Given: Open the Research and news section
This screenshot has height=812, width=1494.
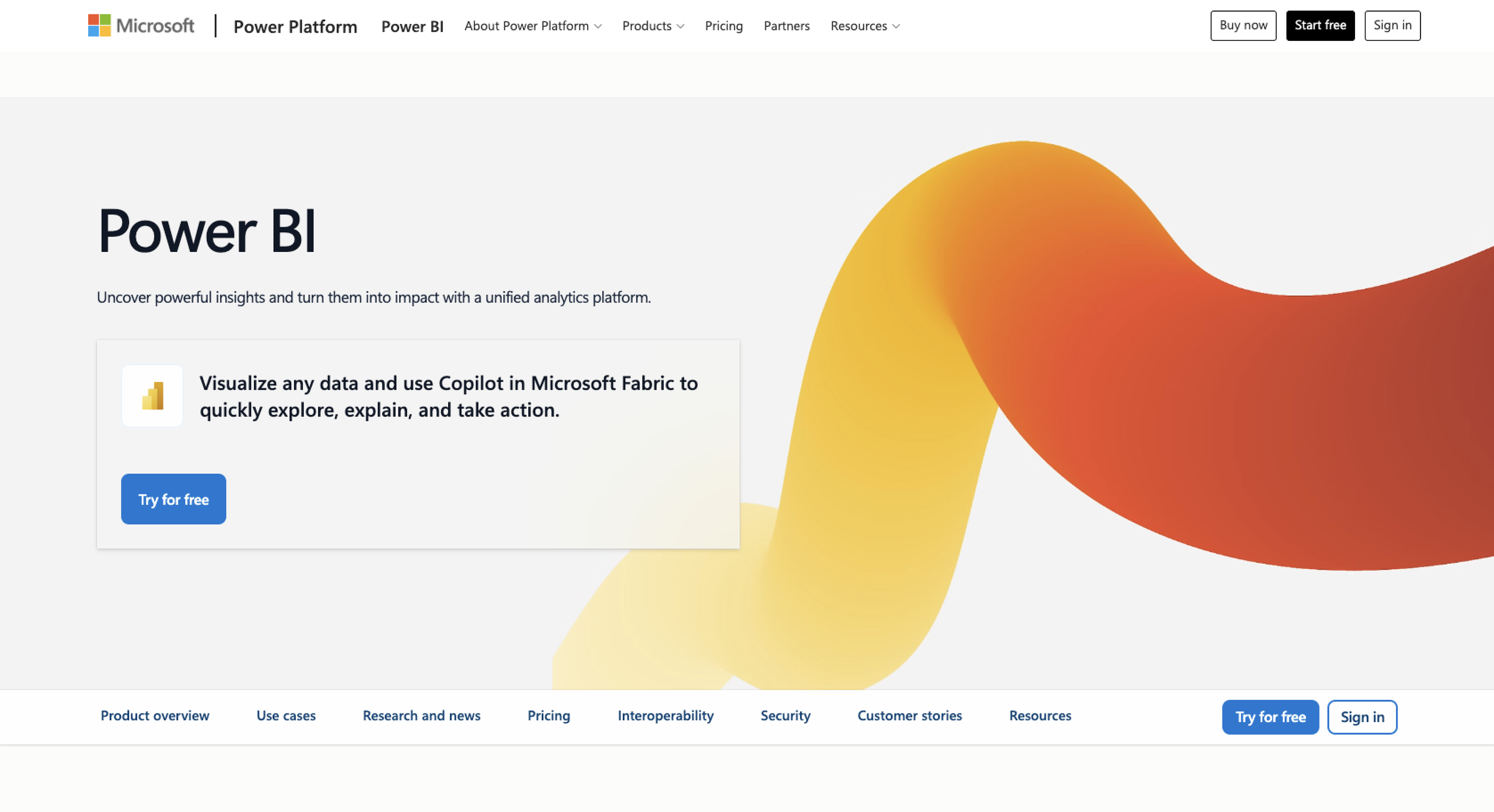Looking at the screenshot, I should click(421, 716).
